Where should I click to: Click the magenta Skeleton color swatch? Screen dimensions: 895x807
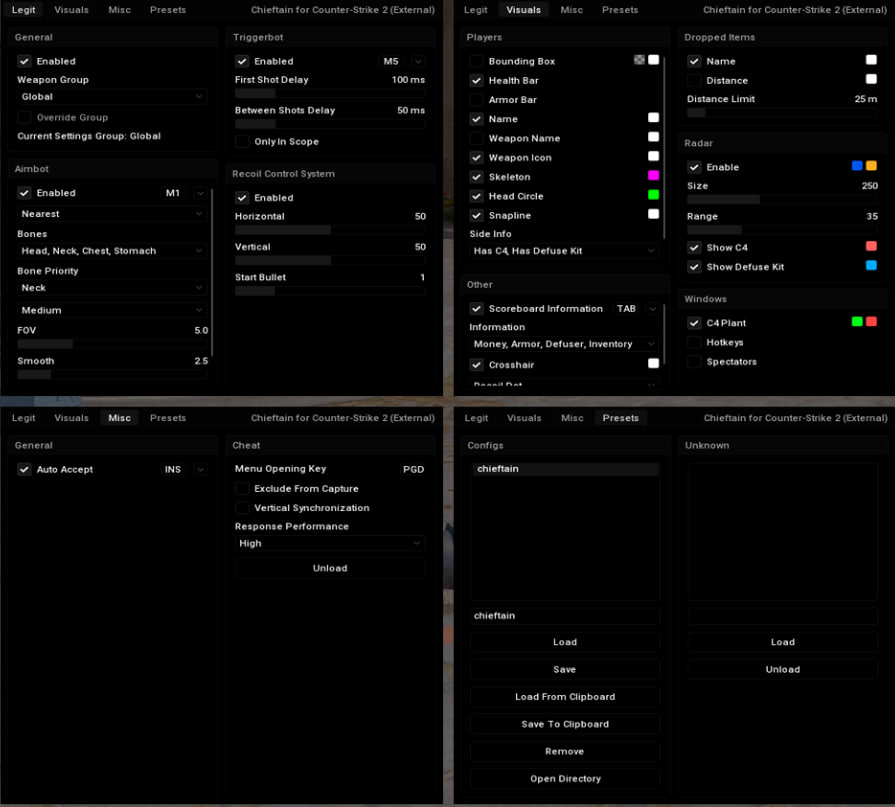[653, 176]
